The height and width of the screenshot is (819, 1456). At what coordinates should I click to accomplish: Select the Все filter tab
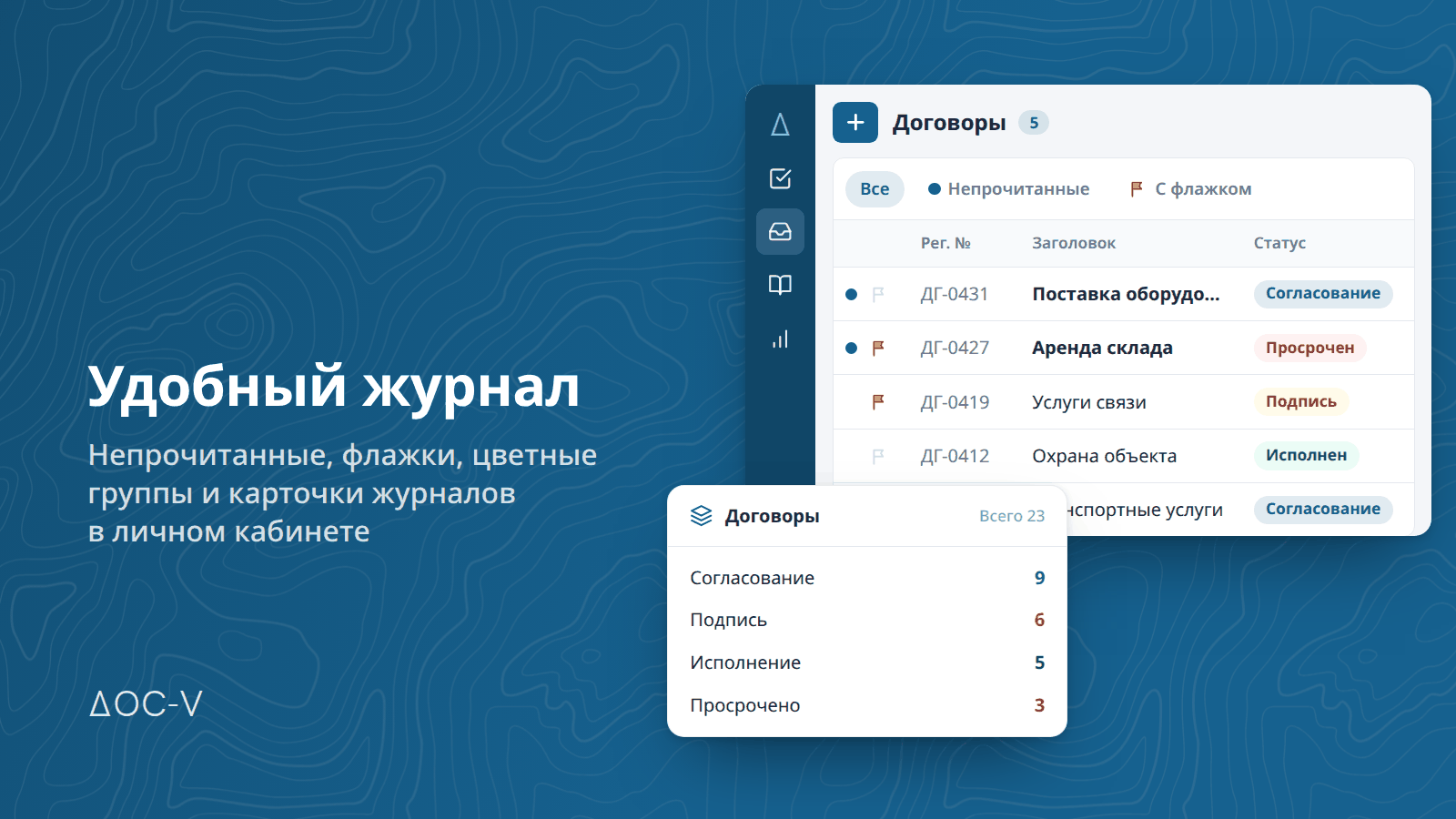click(x=875, y=189)
